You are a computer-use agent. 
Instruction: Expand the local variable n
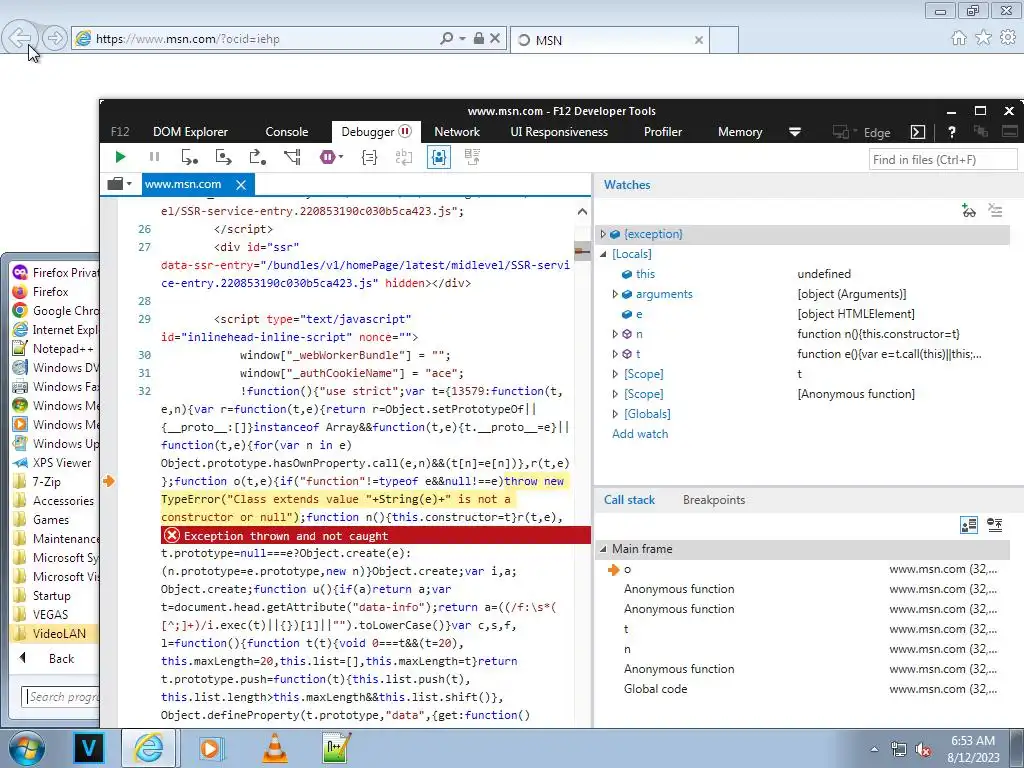coord(615,334)
